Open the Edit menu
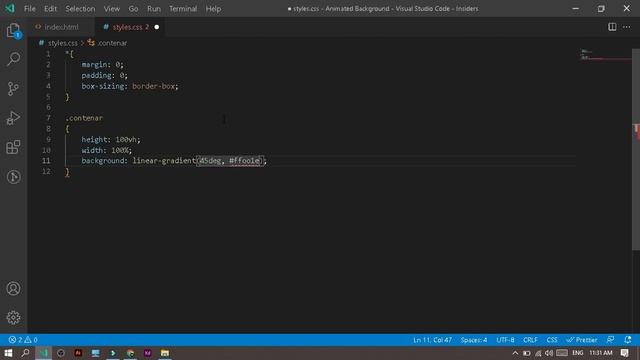 tap(51, 9)
